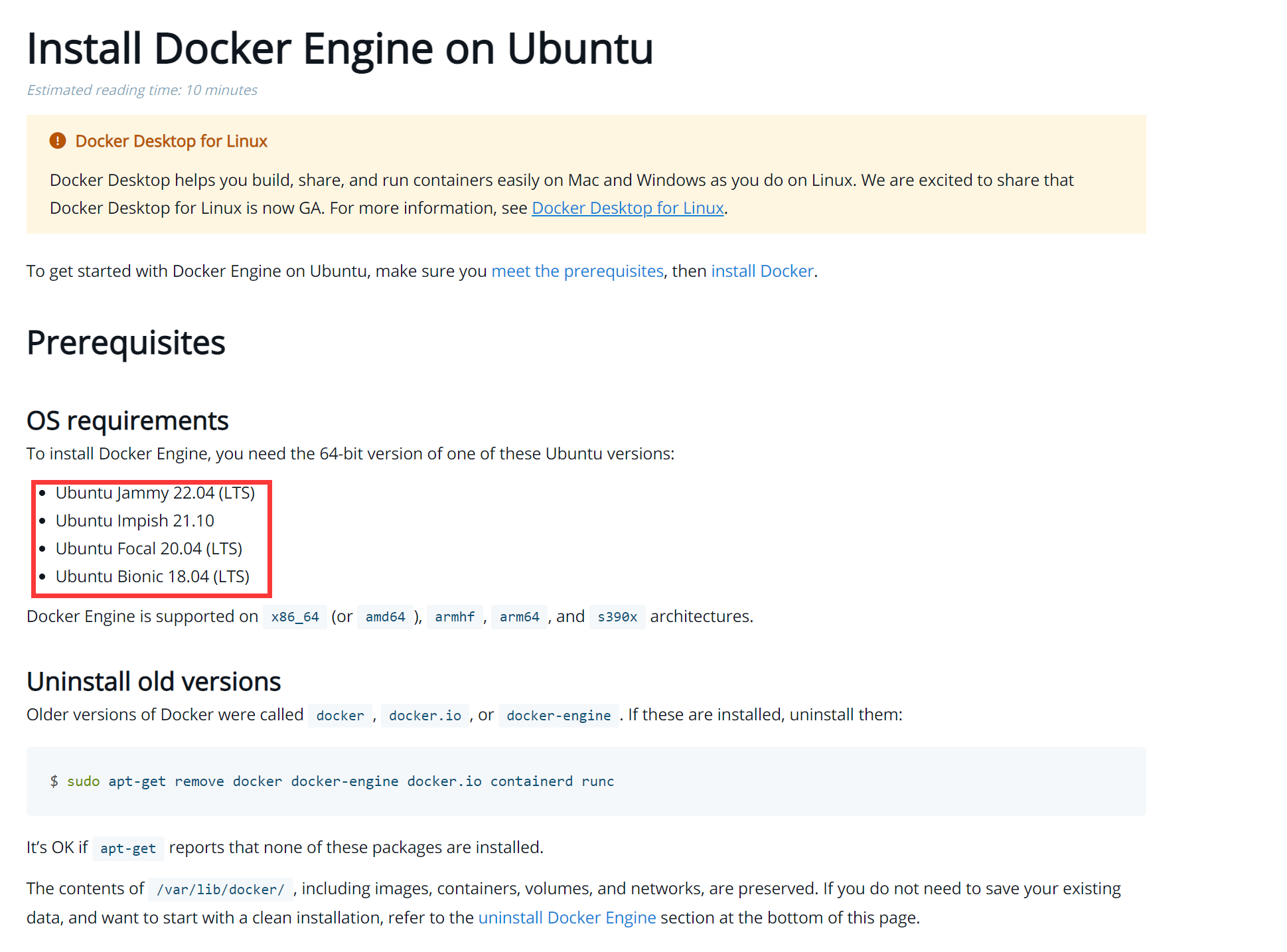Click the 'docker' inline code tag in the paragraph
This screenshot has width=1287, height=952.
click(x=340, y=715)
